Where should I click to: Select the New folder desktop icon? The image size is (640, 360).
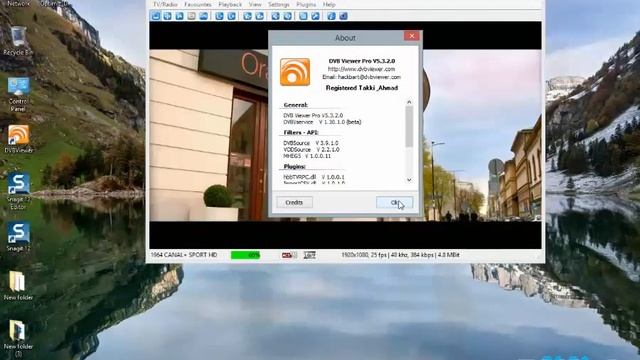[x=18, y=286]
